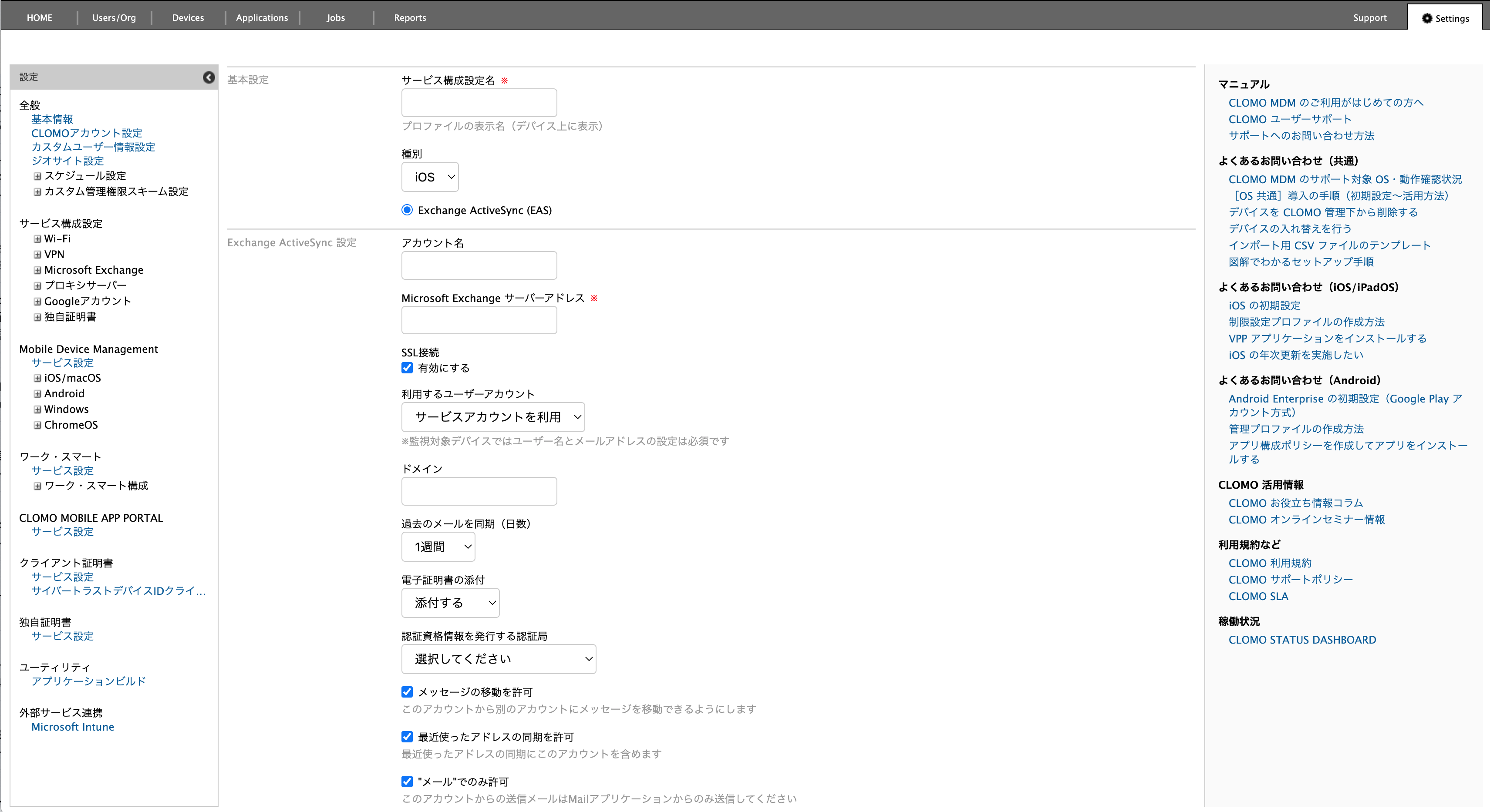Image resolution: width=1490 pixels, height=812 pixels.
Task: Open 過去のメールを同期 1週間 dropdown
Action: click(438, 547)
